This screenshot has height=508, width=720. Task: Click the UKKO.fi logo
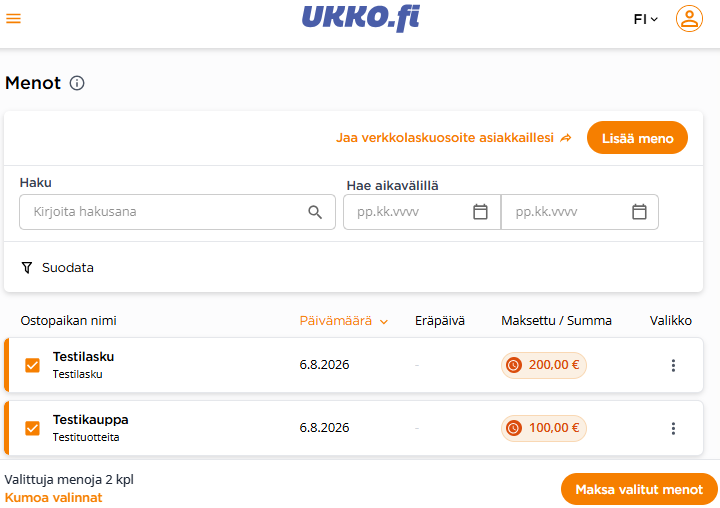pyautogui.click(x=361, y=18)
